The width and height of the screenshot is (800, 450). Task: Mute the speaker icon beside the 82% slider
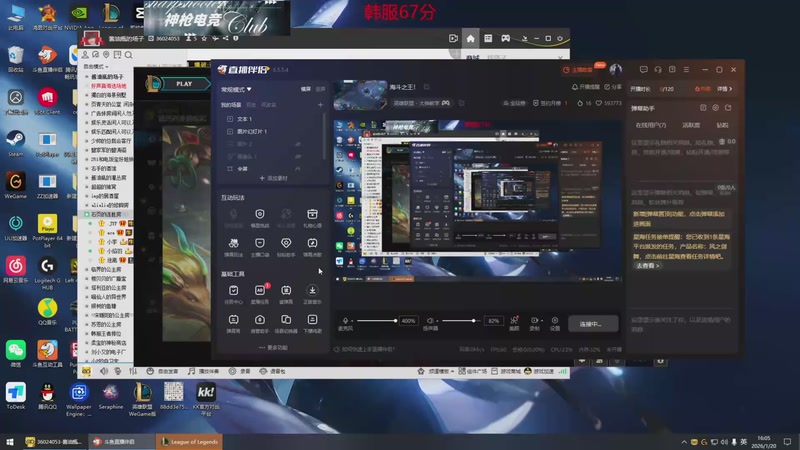tap(430, 320)
